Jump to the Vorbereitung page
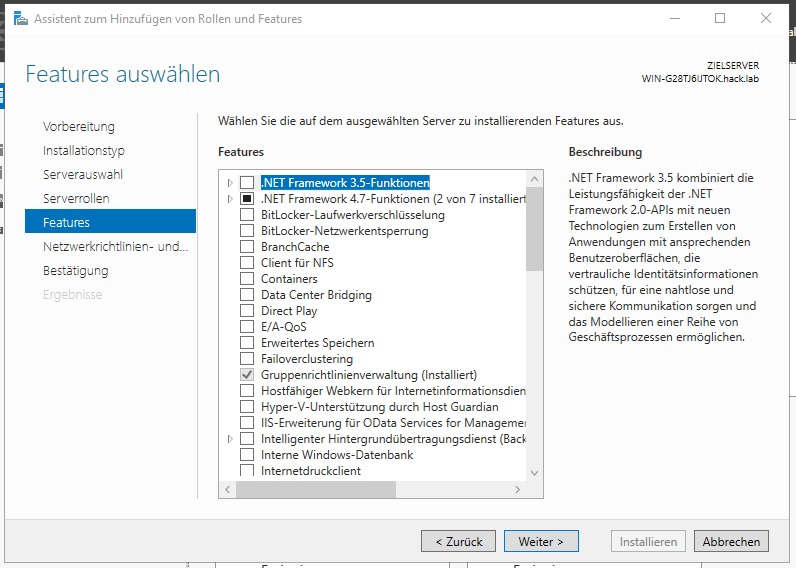This screenshot has height=568, width=796. point(79,127)
